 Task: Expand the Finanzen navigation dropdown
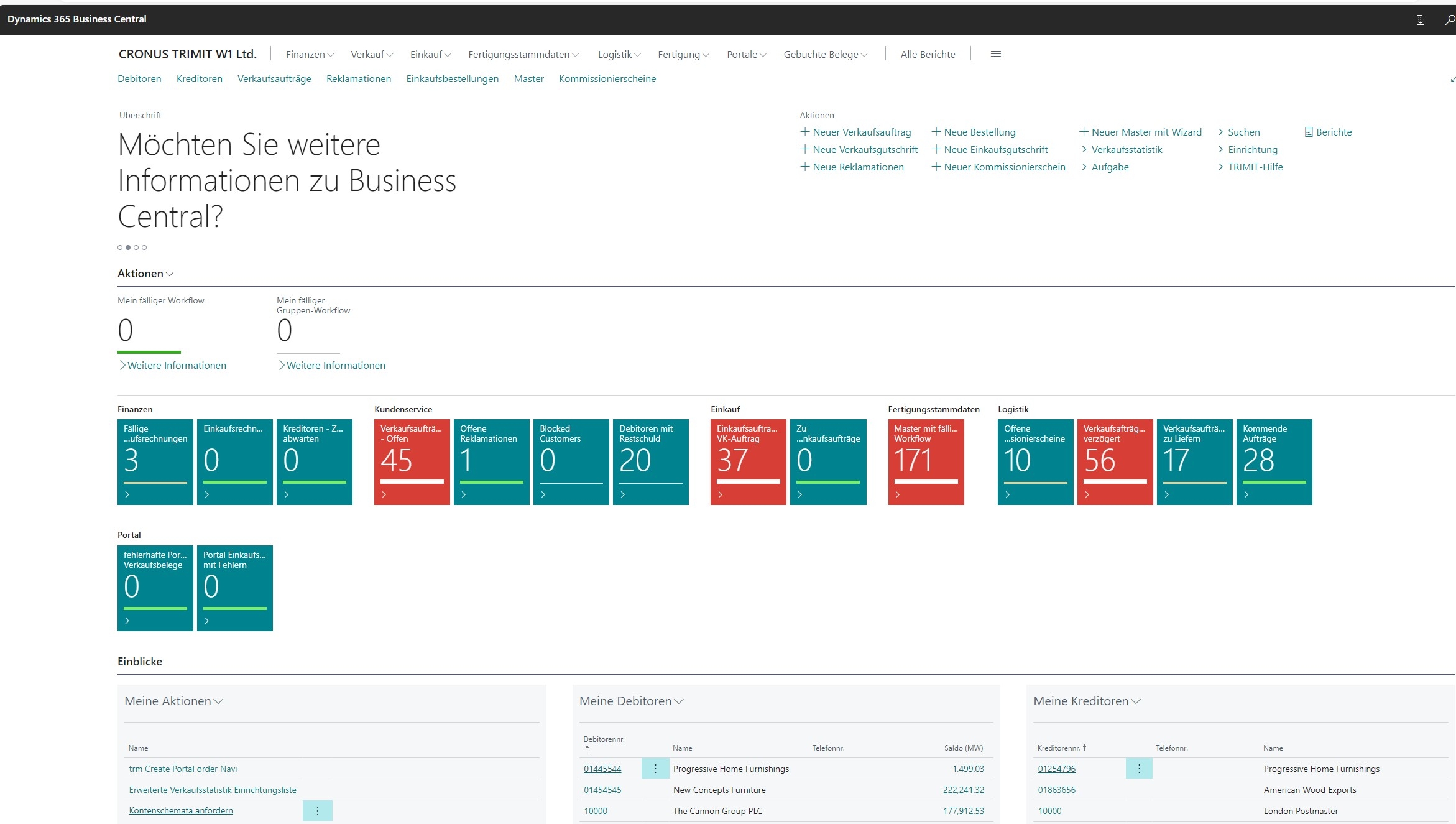pos(309,55)
